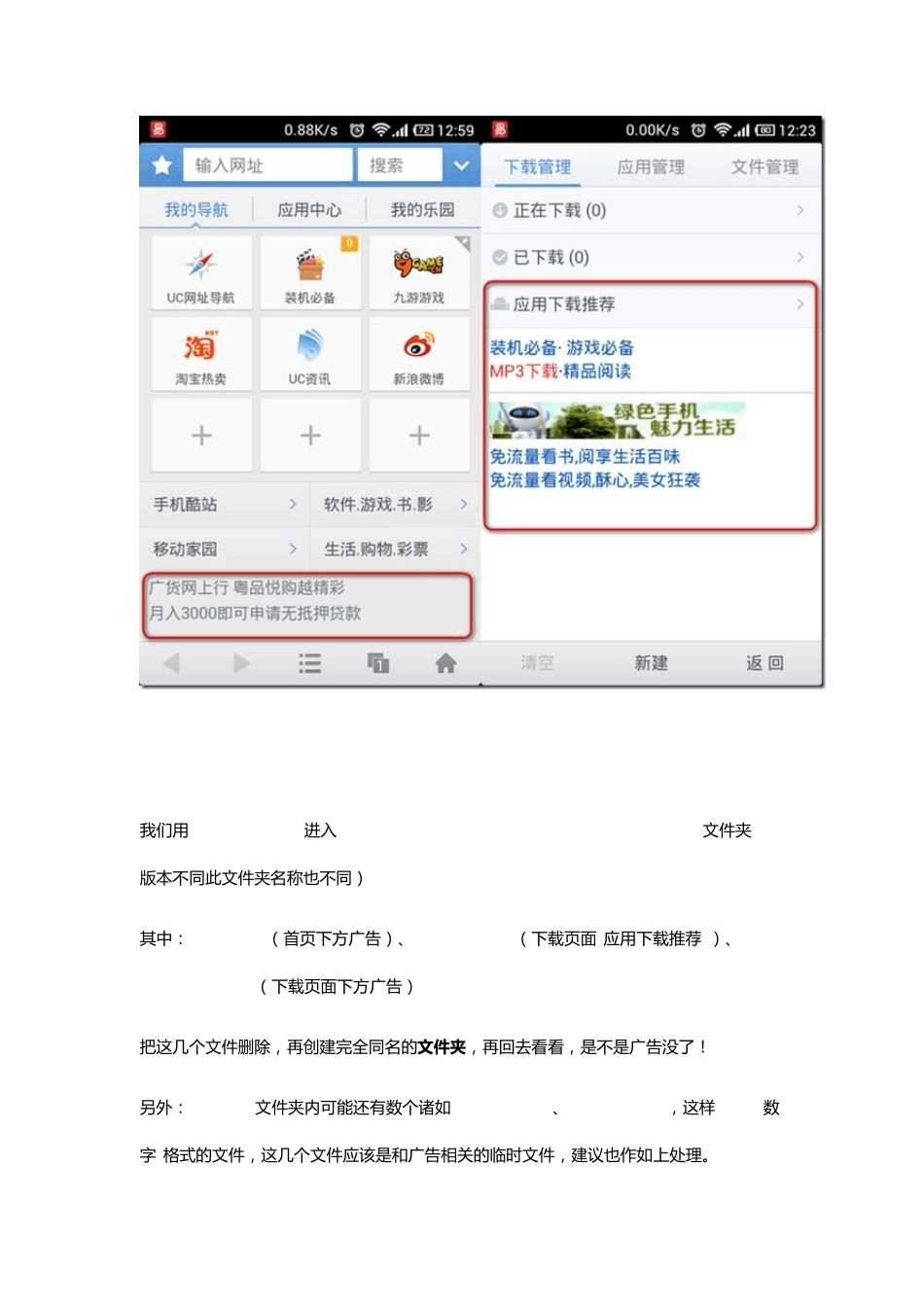Screen dimensions: 924x1307
Task: Go back with the left arrow
Action: click(x=172, y=663)
